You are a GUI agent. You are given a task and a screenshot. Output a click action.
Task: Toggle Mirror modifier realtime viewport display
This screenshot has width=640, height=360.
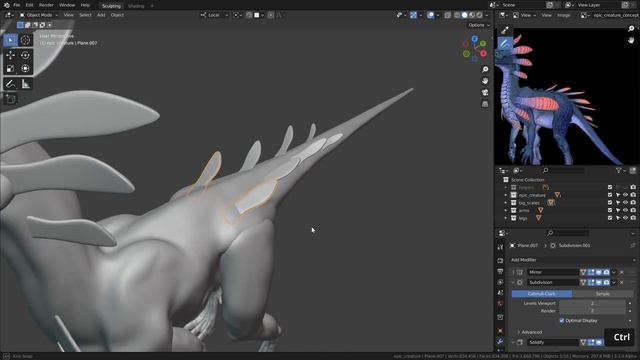coord(599,272)
